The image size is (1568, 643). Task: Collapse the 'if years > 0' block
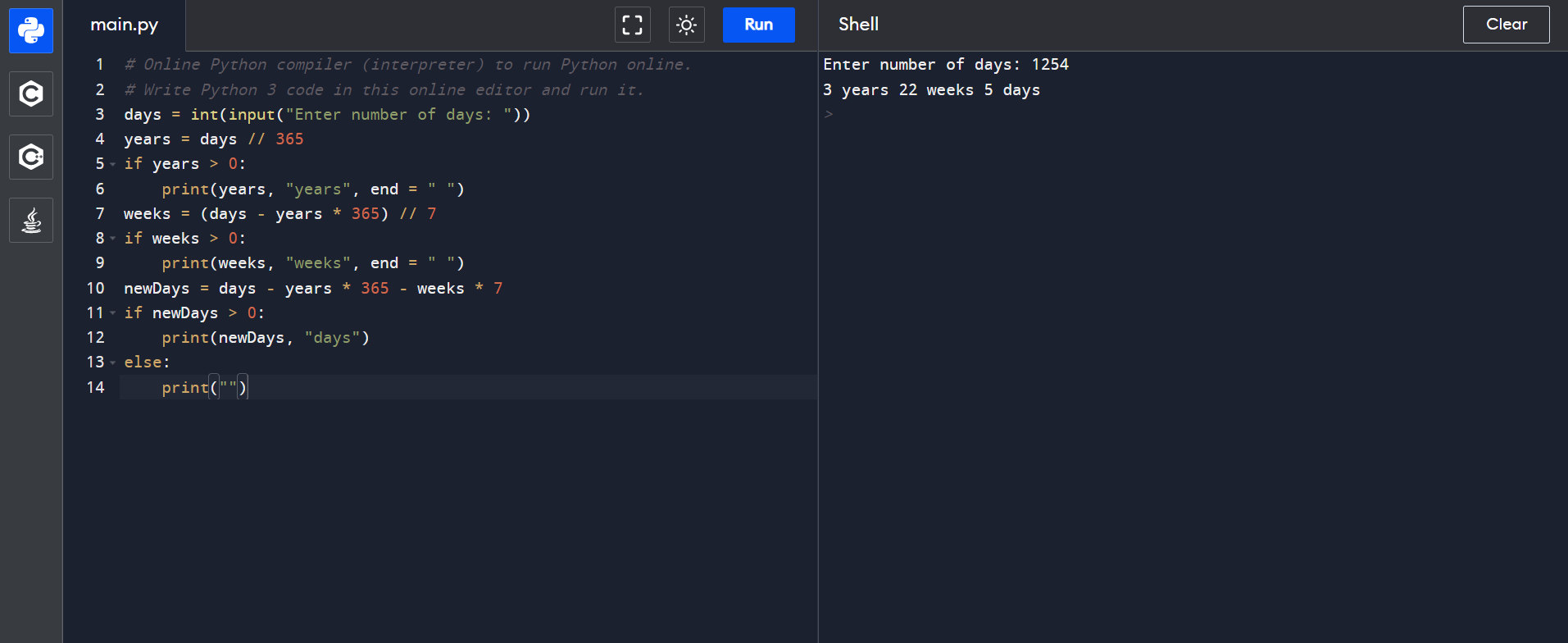point(113,164)
